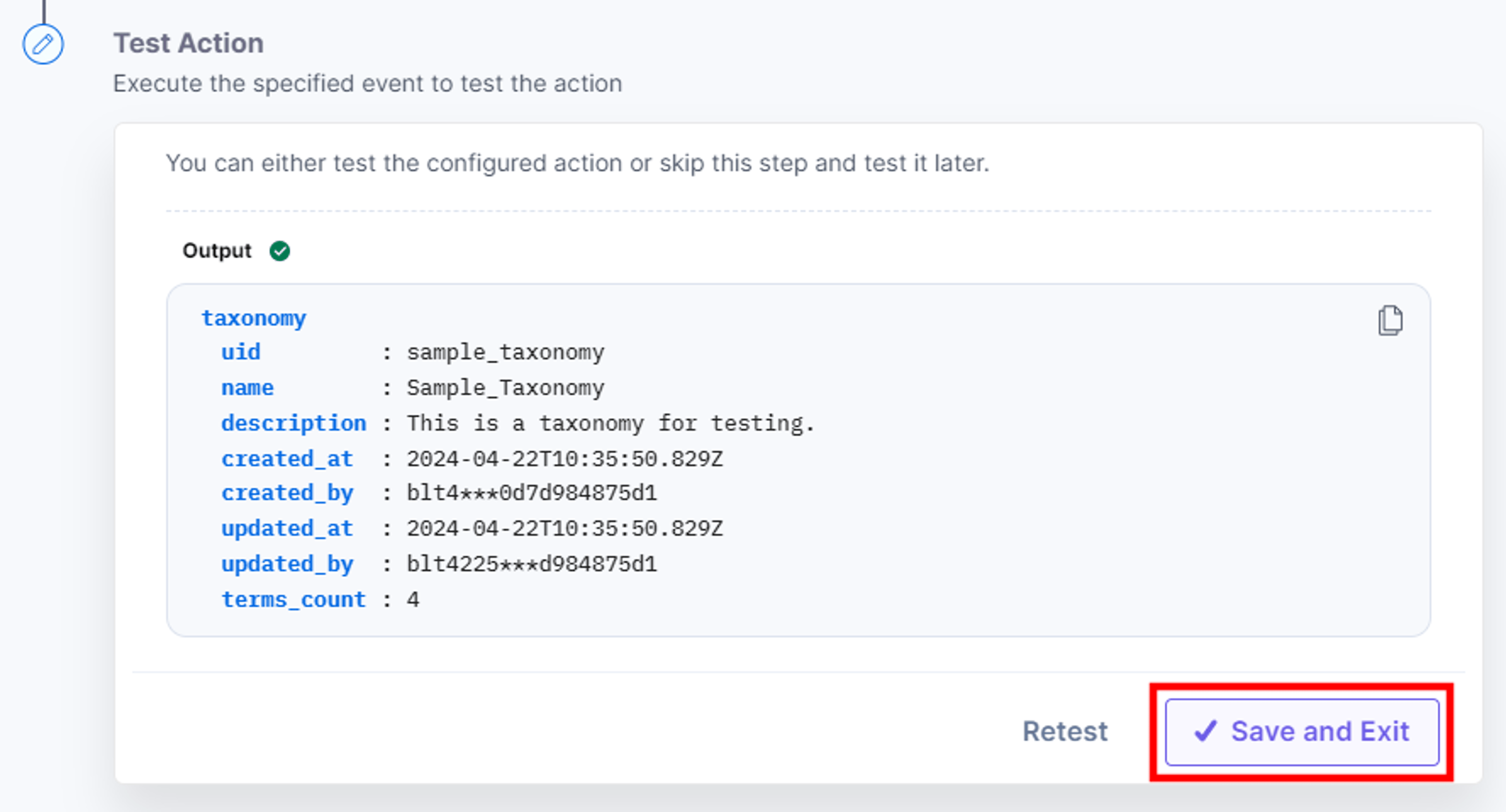Click the terms_count value 4
The width and height of the screenshot is (1506, 812).
pyautogui.click(x=413, y=600)
